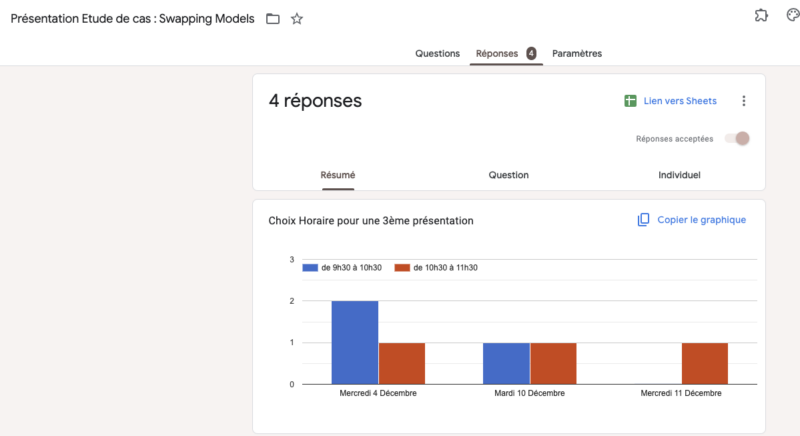This screenshot has height=436, width=800.
Task: Switch to the Question responses view
Action: (x=508, y=175)
